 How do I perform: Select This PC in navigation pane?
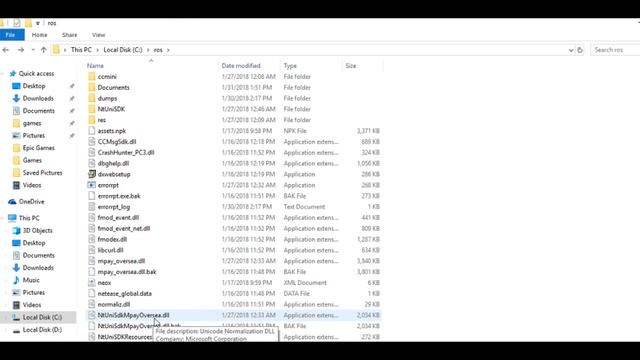[29, 218]
